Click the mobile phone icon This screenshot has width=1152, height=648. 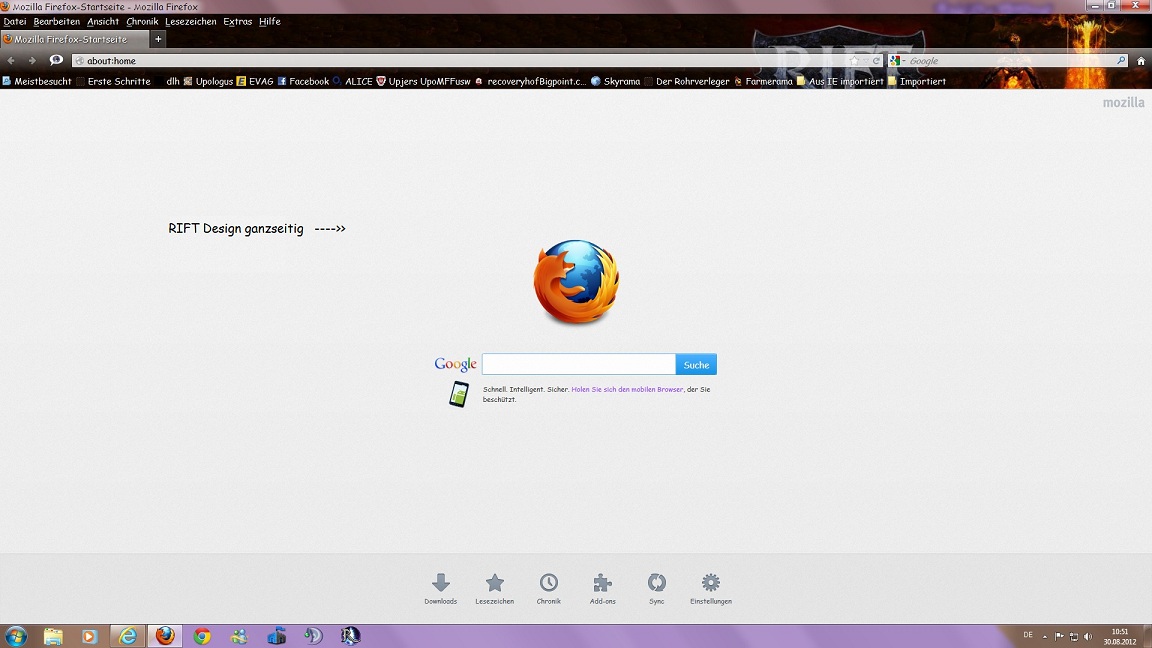click(459, 395)
